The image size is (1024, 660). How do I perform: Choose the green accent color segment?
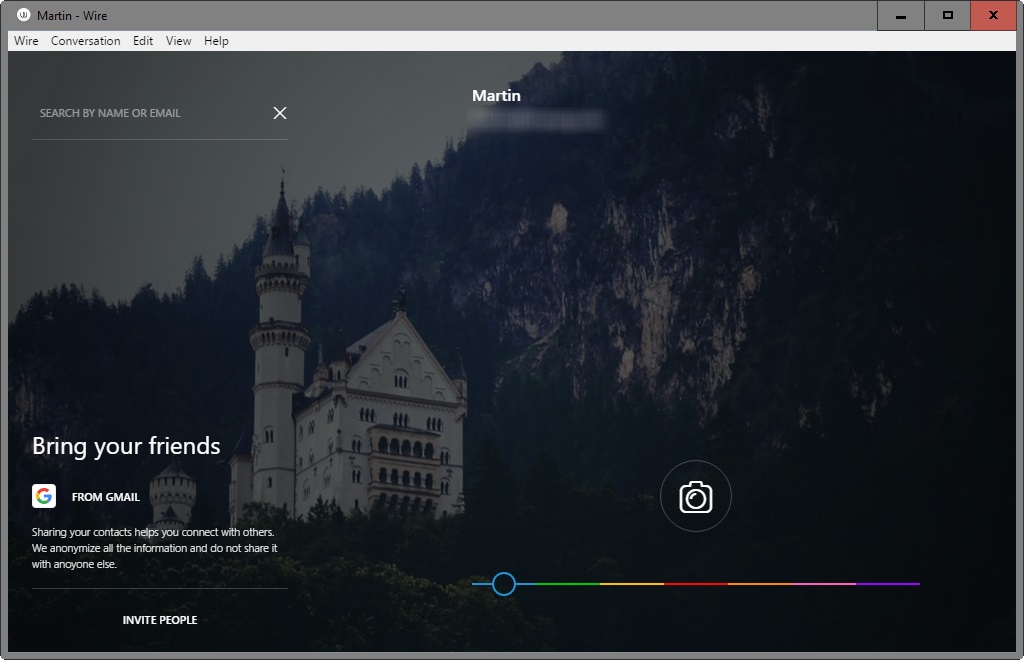tap(567, 584)
